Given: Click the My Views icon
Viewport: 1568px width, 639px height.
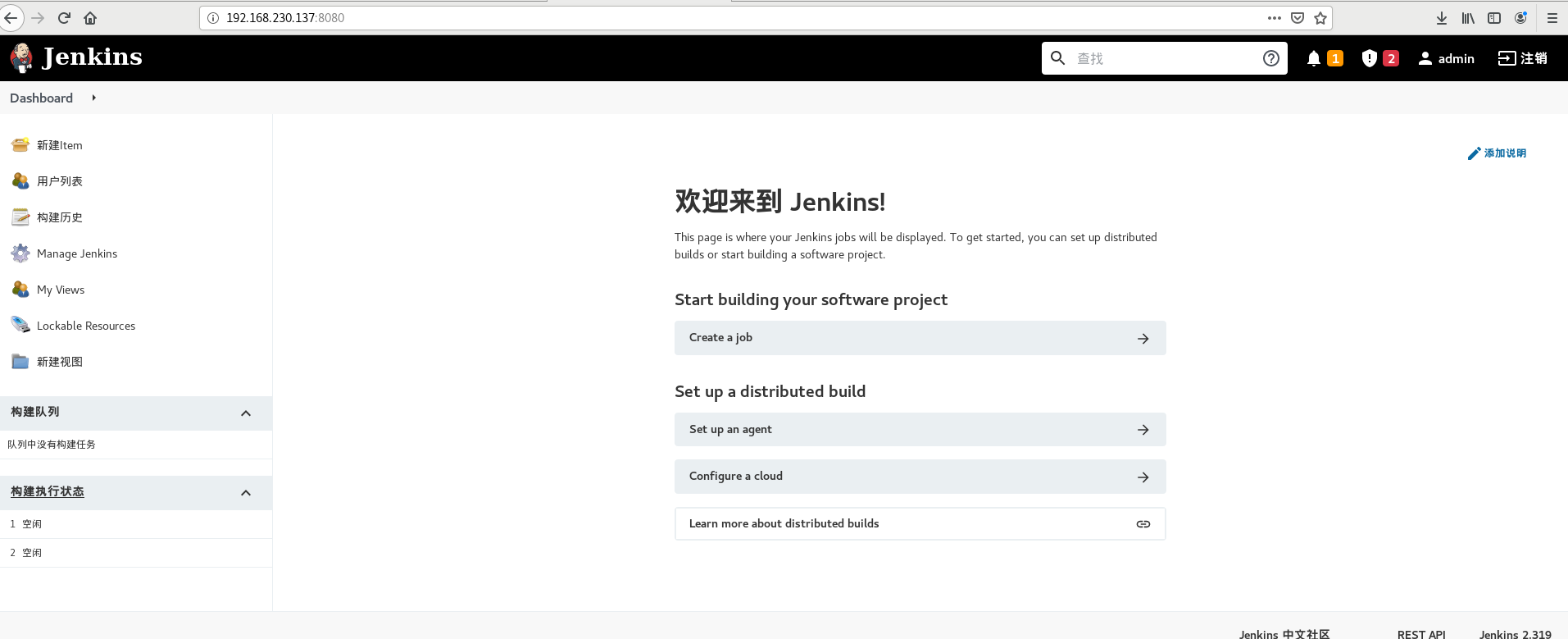Looking at the screenshot, I should [20, 290].
